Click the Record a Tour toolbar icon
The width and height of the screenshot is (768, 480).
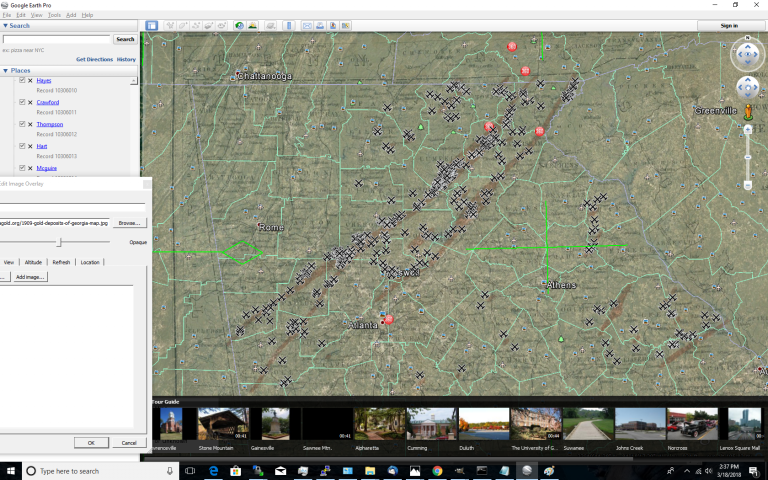(x=221, y=25)
